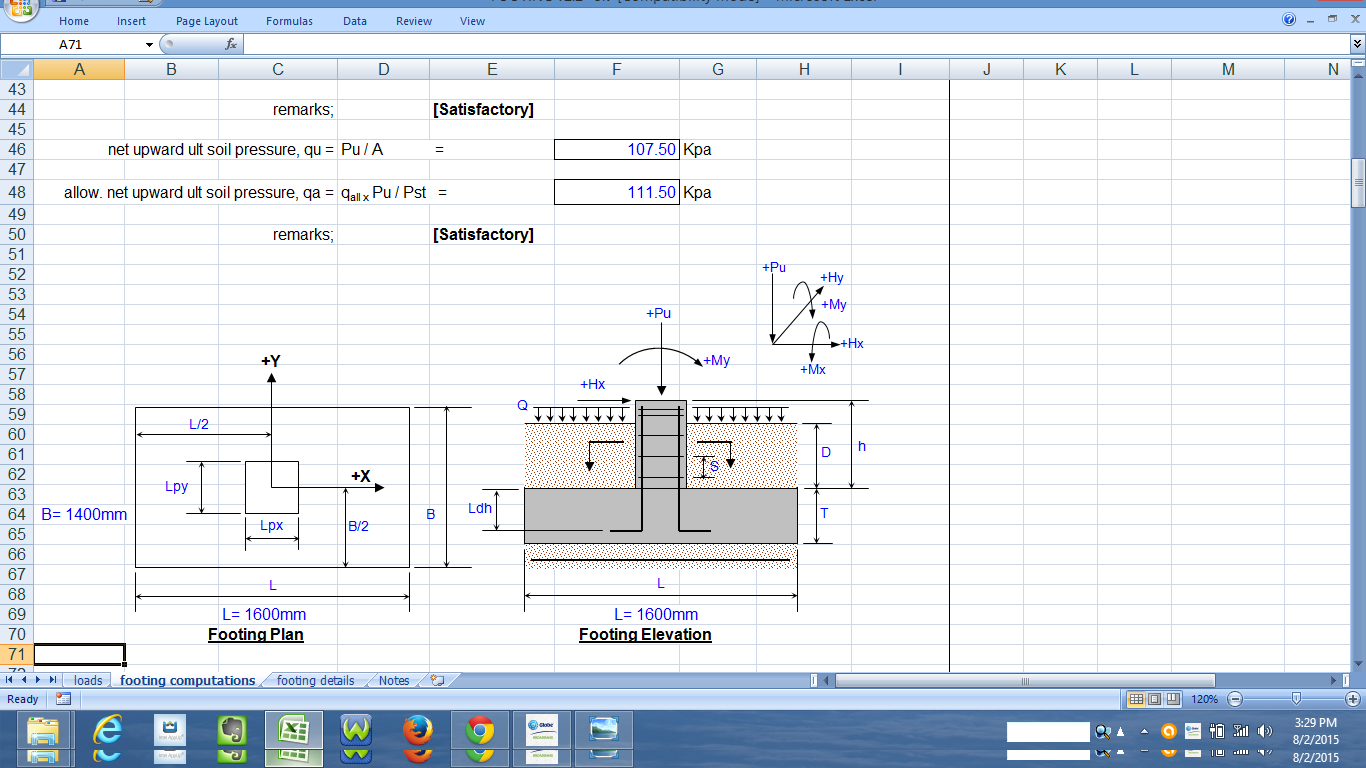Switch to Page Layout view icon
Viewport: 1366px width, 768px height.
pos(1154,699)
